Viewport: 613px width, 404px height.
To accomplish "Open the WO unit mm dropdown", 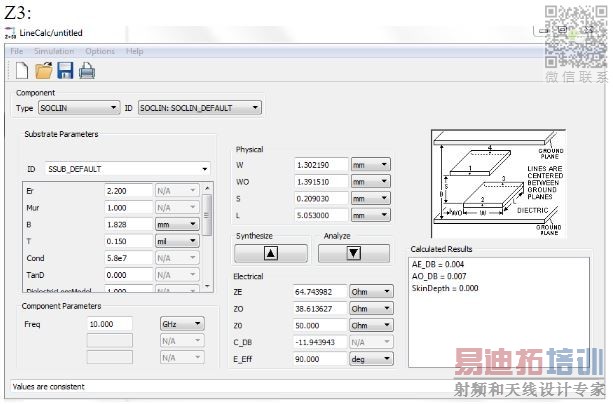I will pos(370,182).
